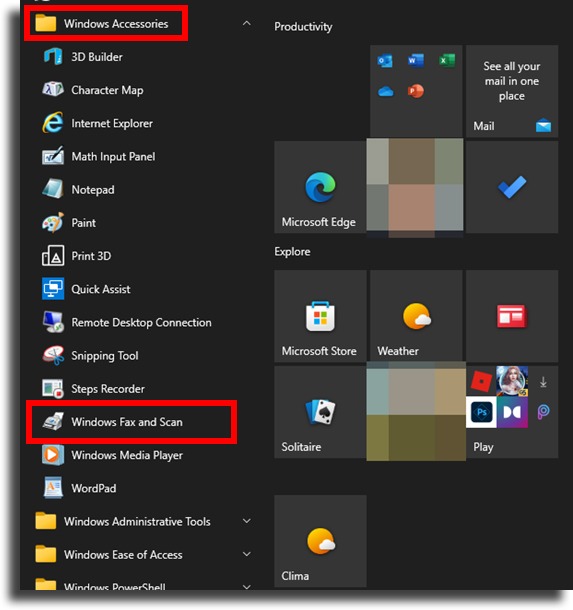Open WordPad icon

(x=53, y=488)
